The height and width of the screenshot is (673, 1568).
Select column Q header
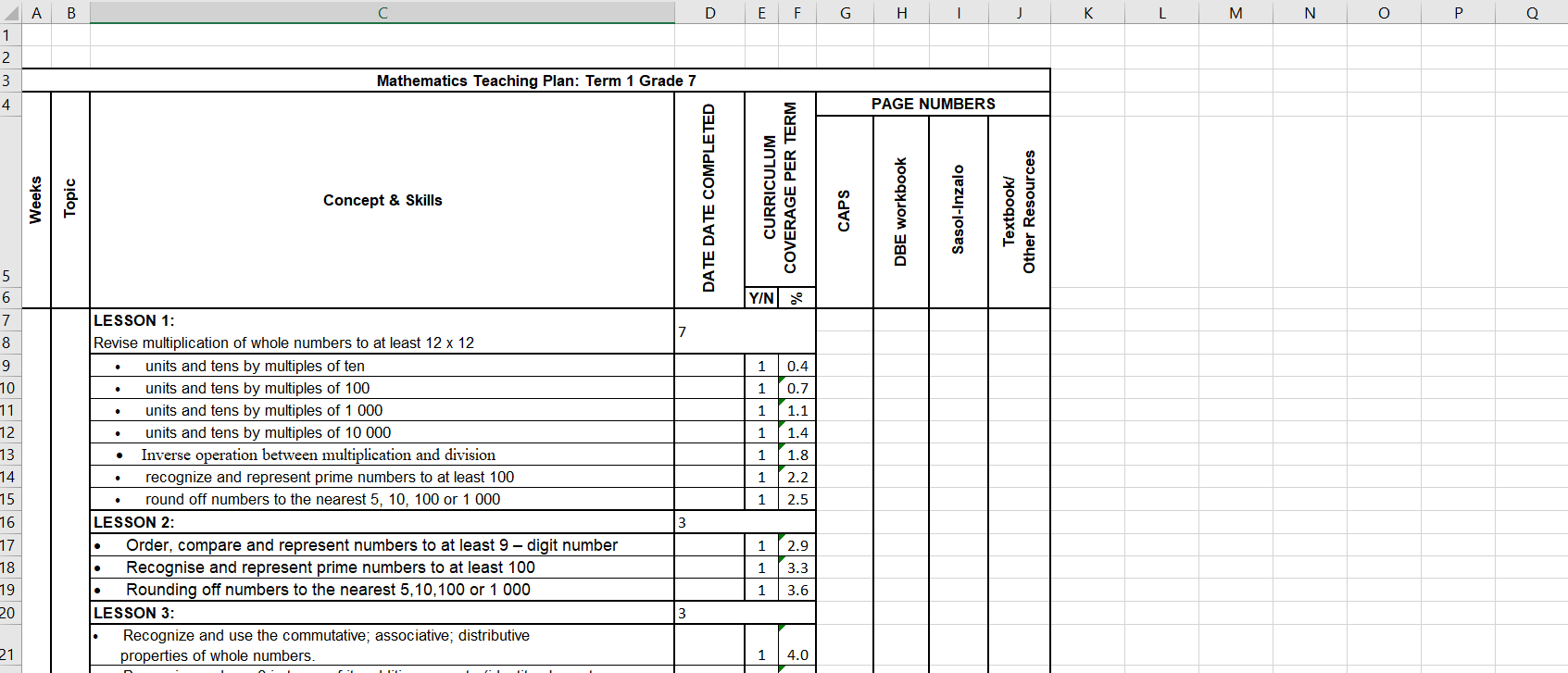(1532, 12)
